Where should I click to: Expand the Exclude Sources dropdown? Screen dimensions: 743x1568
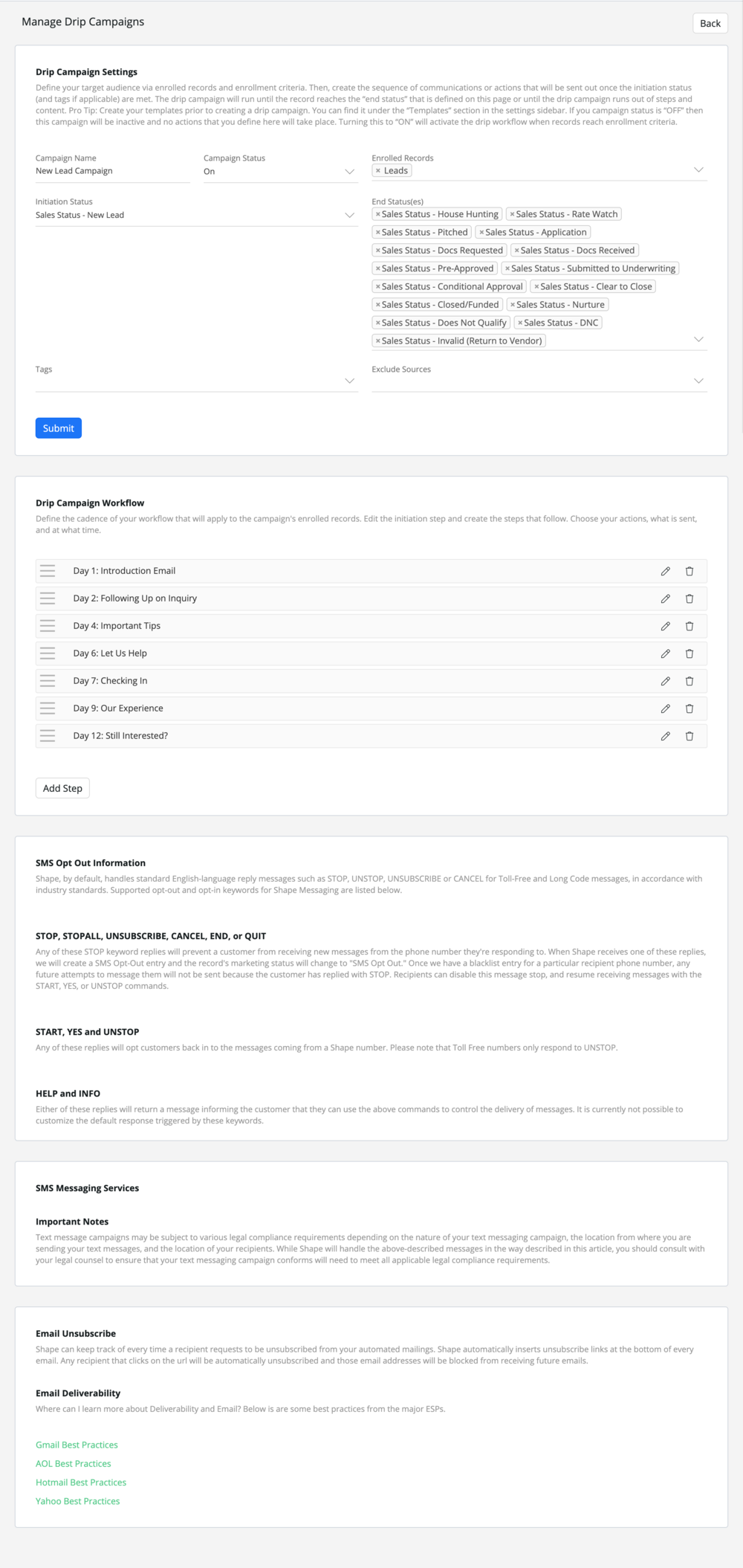point(539,381)
